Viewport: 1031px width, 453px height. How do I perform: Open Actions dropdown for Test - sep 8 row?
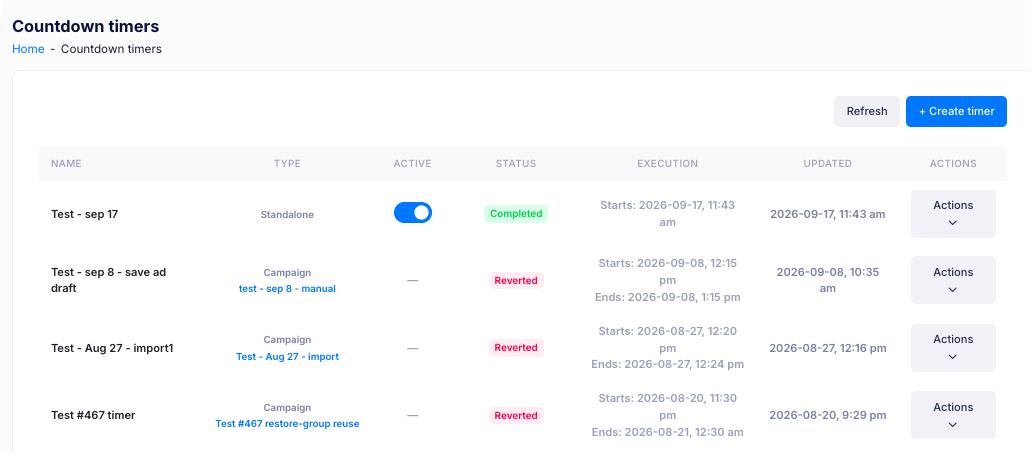coord(953,280)
